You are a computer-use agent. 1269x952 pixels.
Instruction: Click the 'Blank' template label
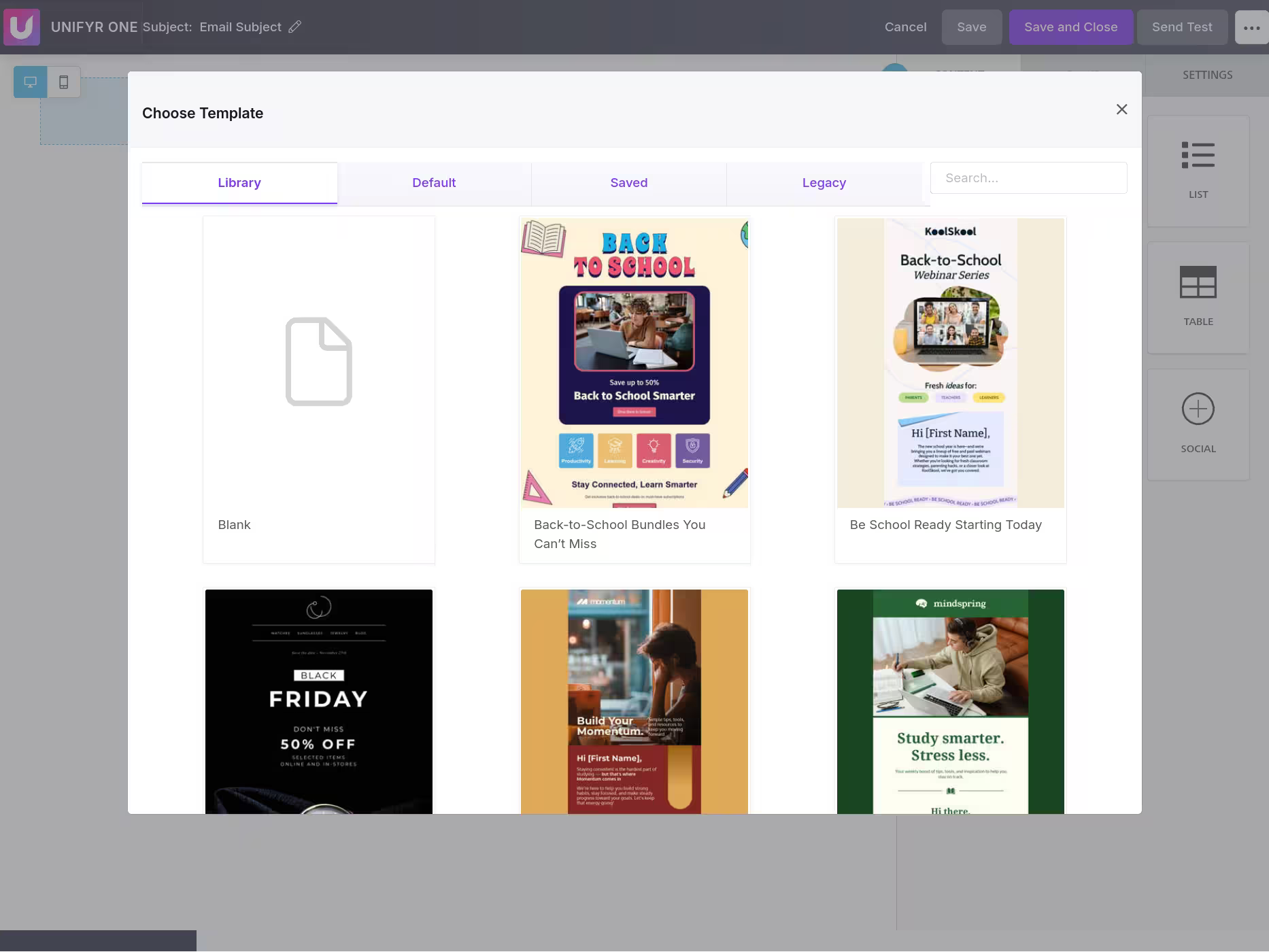tap(235, 525)
